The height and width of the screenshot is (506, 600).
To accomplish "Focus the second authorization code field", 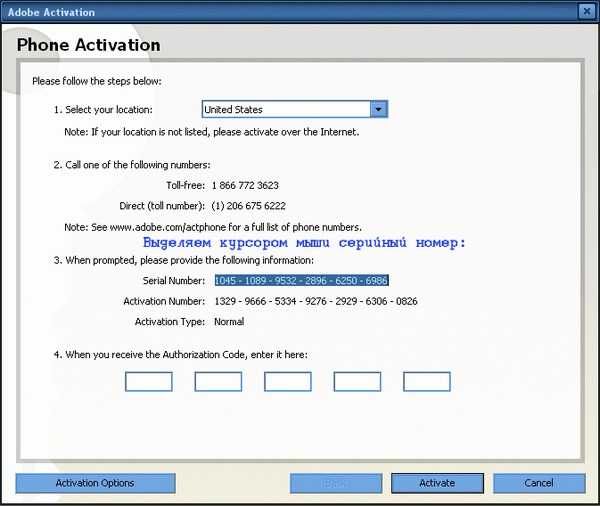I will tap(218, 382).
